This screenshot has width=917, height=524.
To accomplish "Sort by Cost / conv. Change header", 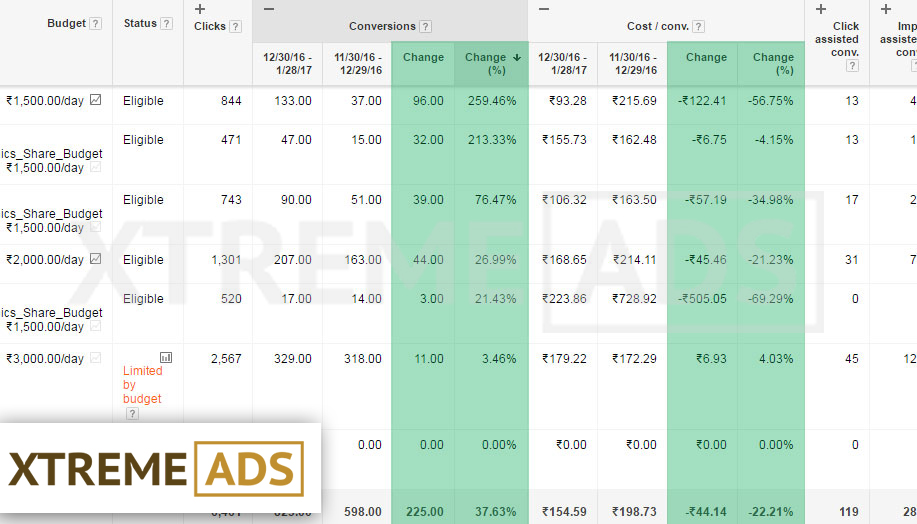I will (706, 57).
